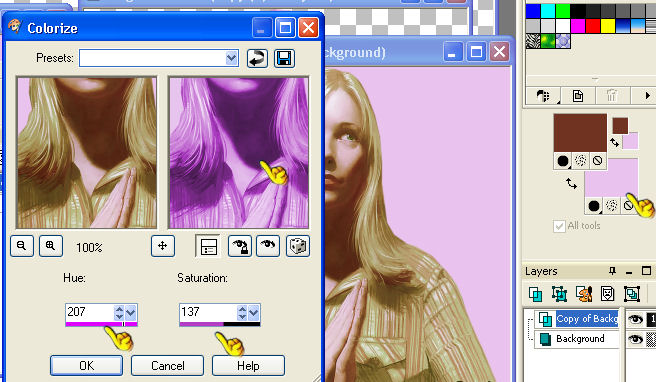Open the foreground Style color button
656x382 pixels.
[563, 161]
